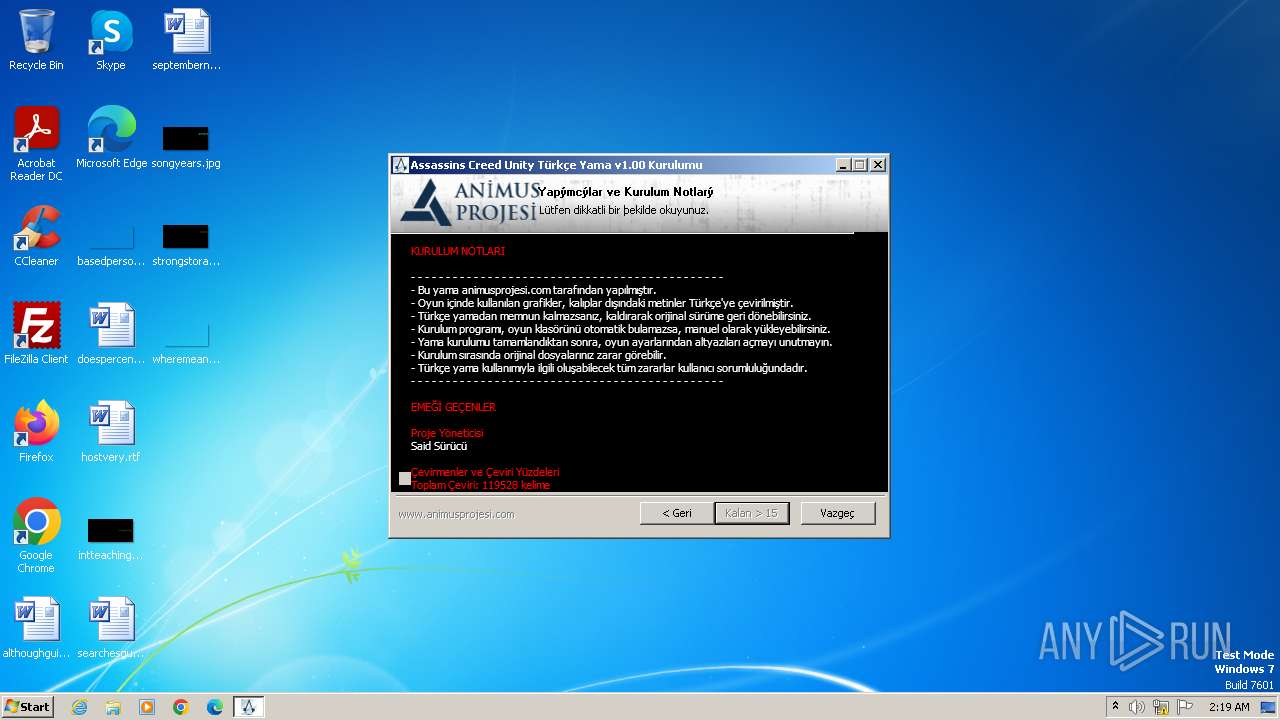Image resolution: width=1280 pixels, height=720 pixels.
Task: Open Windows Explorer folder in taskbar
Action: [113, 707]
